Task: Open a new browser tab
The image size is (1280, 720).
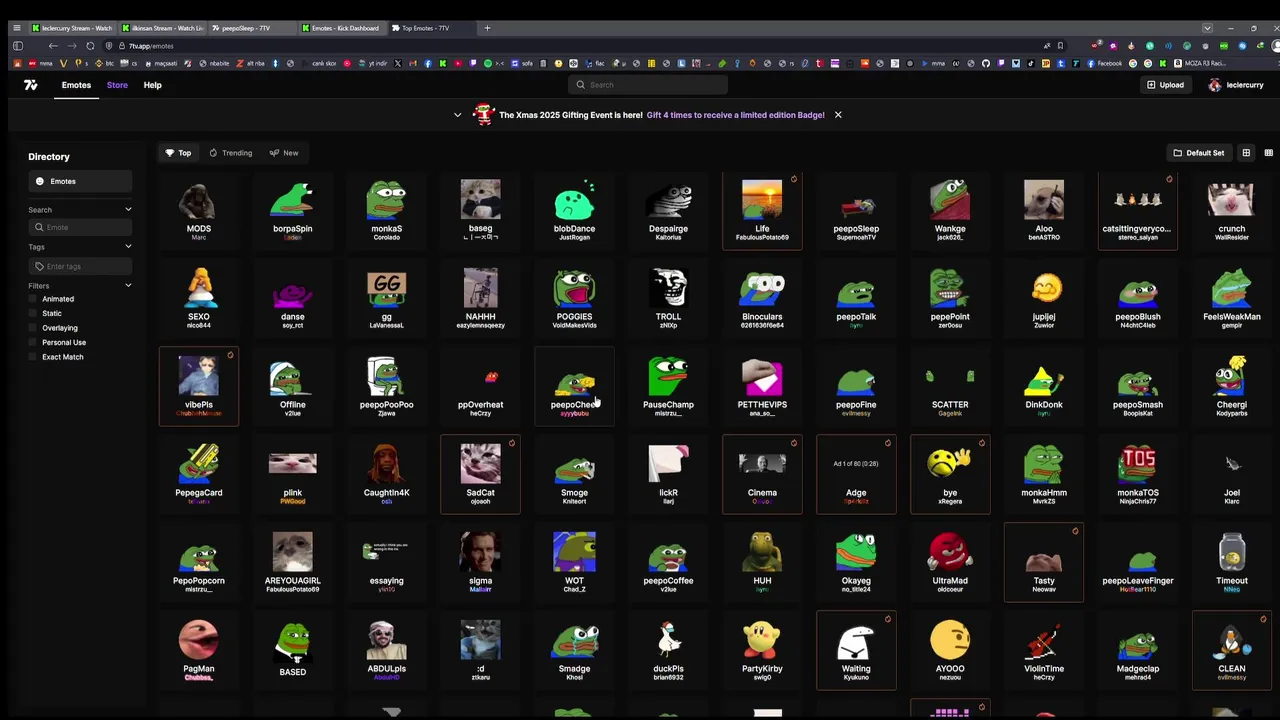Action: [487, 28]
